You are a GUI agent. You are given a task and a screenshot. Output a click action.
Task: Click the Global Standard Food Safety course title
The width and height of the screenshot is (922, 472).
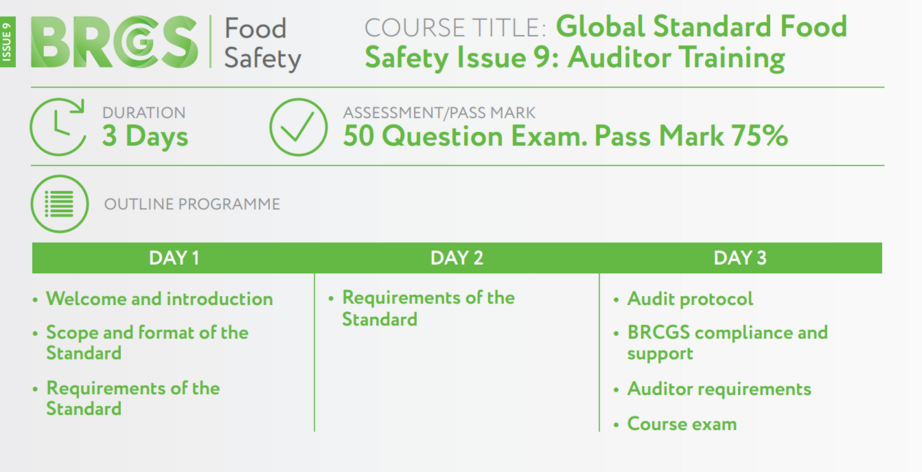point(606,42)
